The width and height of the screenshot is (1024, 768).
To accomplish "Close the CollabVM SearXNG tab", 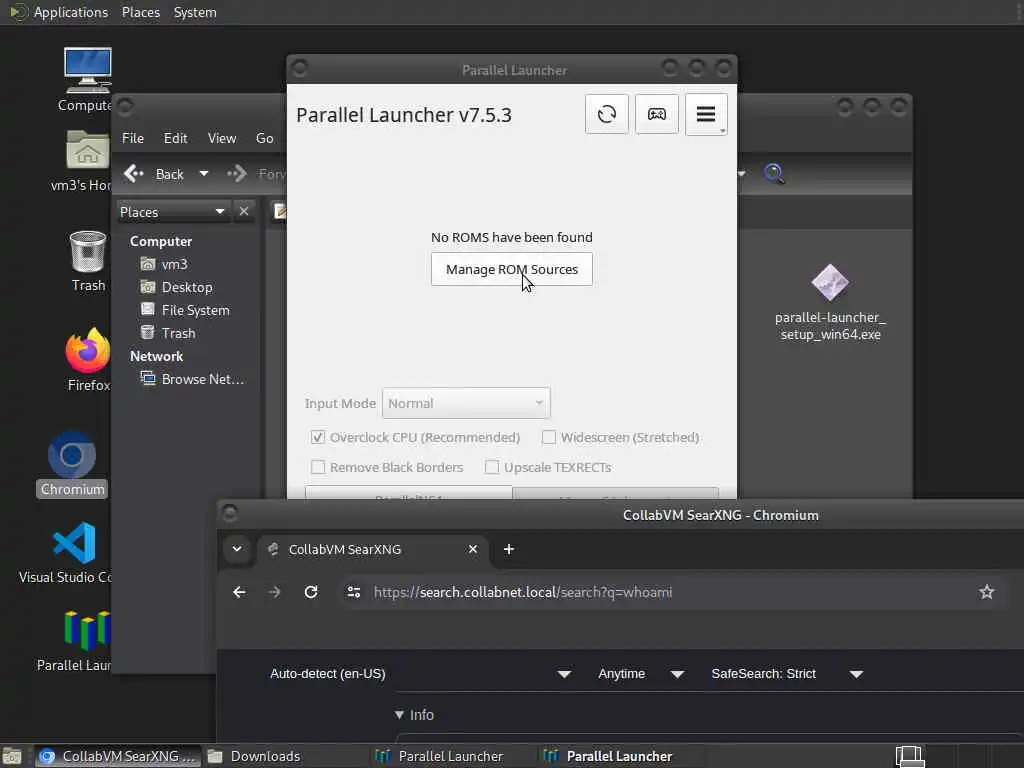I will [473, 549].
